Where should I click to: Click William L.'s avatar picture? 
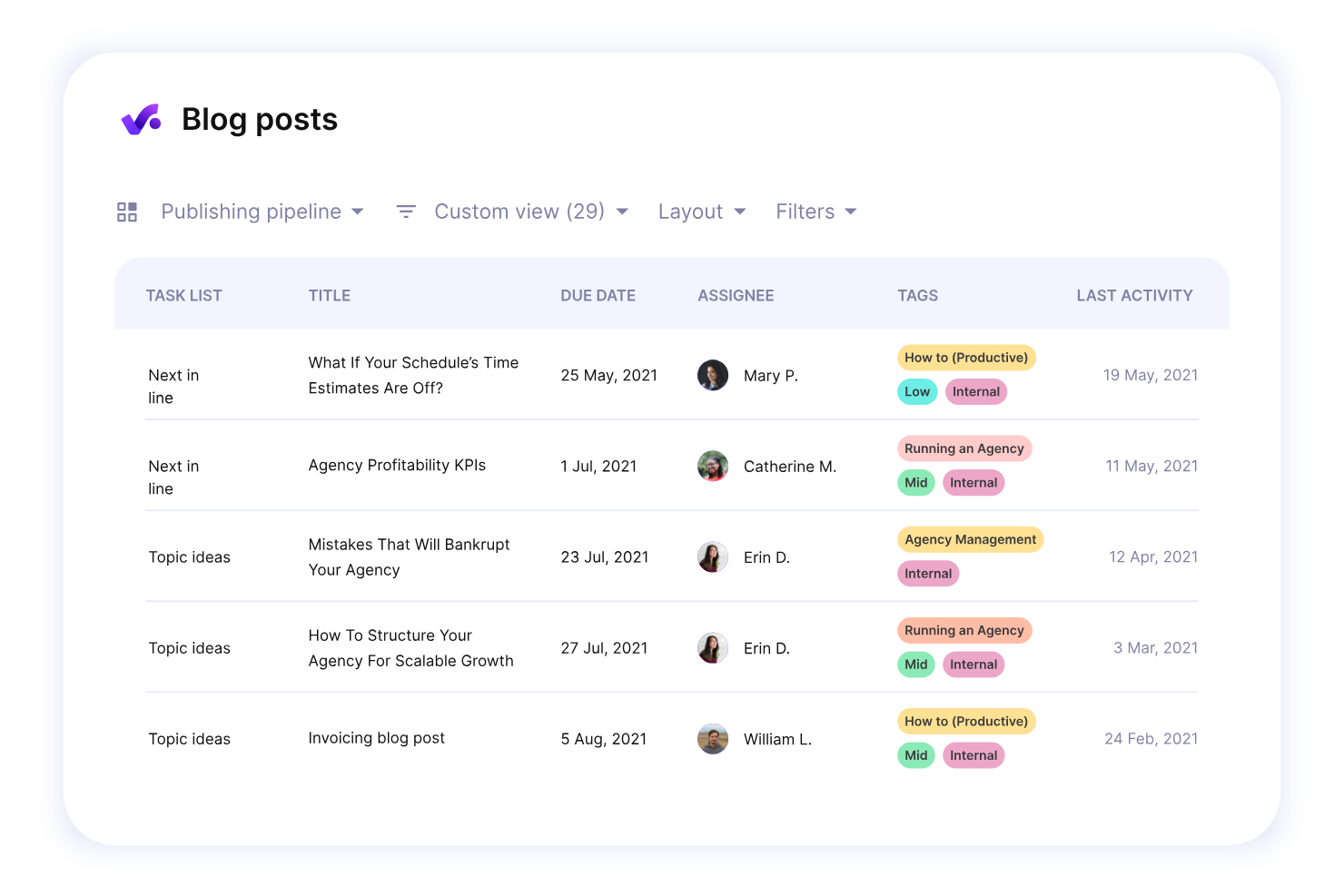713,738
